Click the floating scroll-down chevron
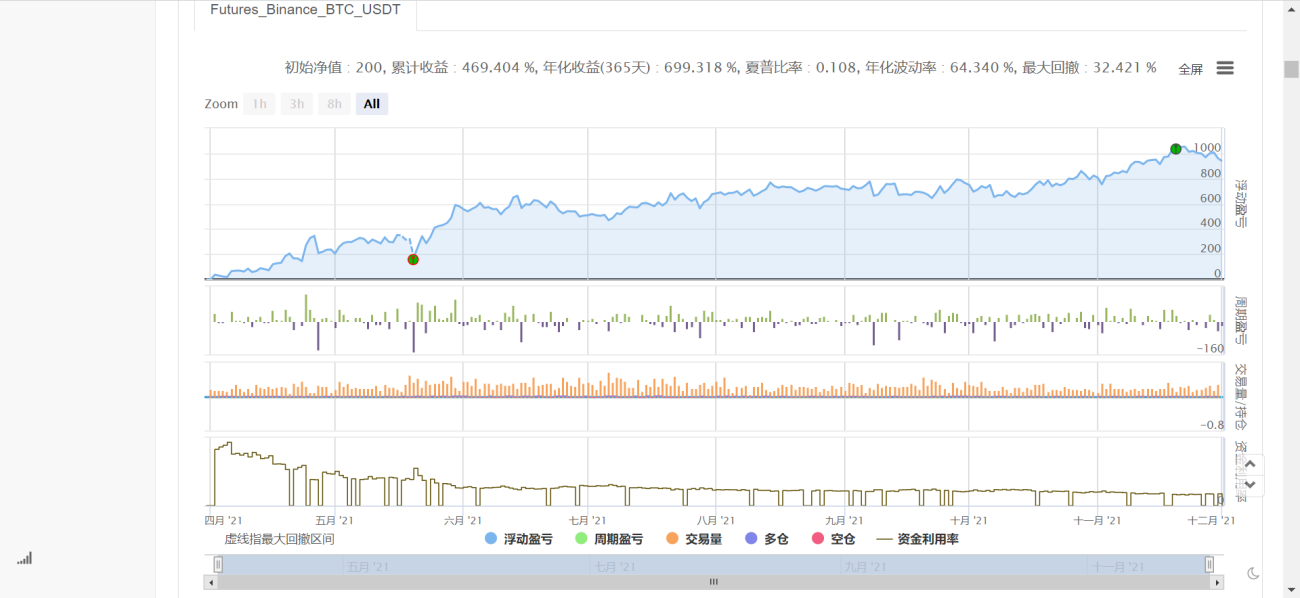The height and width of the screenshot is (598, 1300). [1250, 485]
